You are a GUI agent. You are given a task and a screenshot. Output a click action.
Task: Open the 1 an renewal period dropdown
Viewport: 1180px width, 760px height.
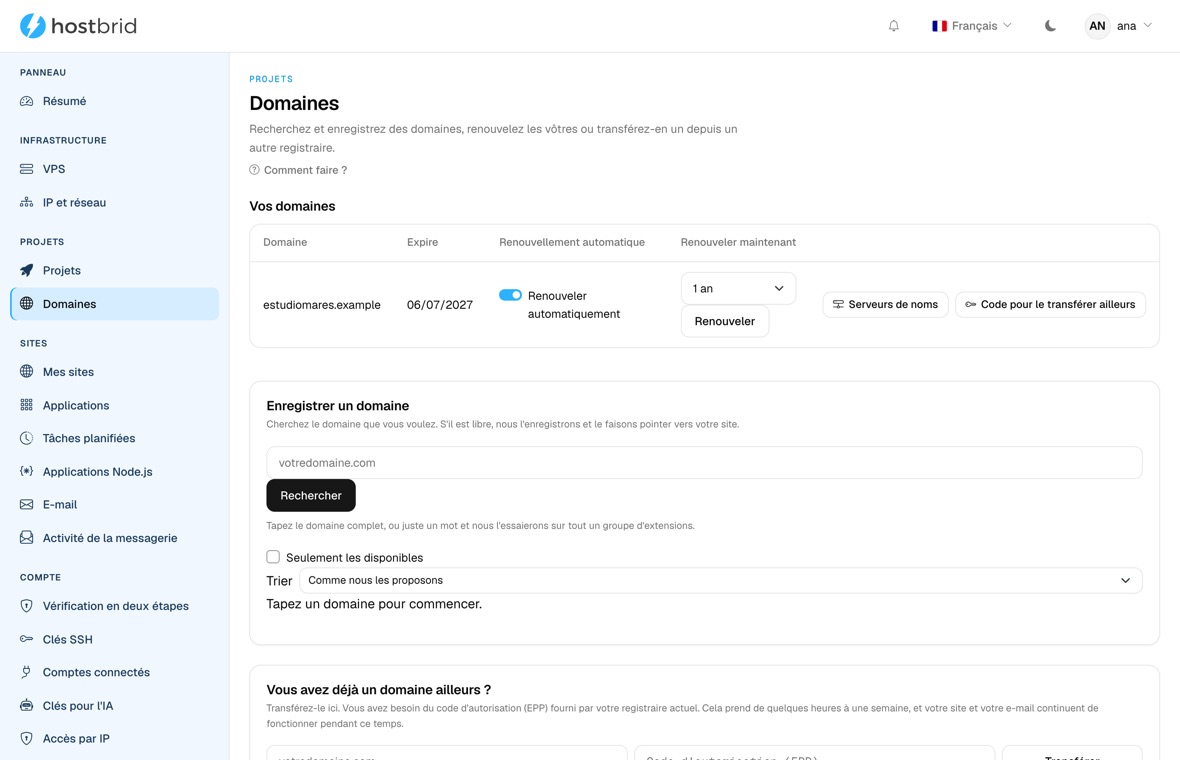[x=738, y=288]
